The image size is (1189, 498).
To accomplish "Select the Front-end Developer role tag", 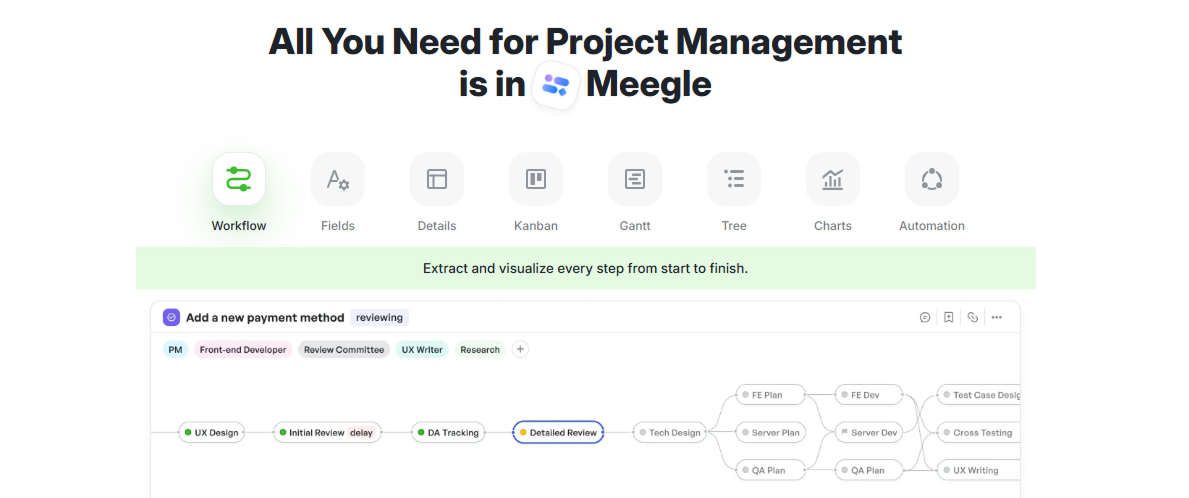I will click(243, 349).
